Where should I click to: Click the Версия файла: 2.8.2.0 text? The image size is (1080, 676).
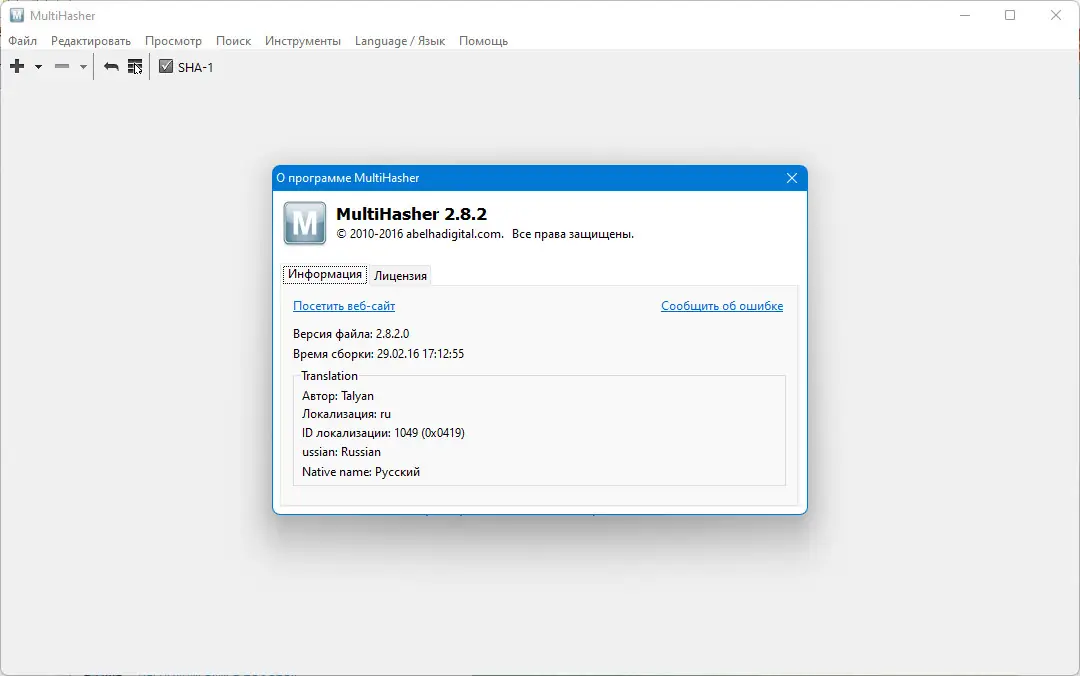coord(351,334)
